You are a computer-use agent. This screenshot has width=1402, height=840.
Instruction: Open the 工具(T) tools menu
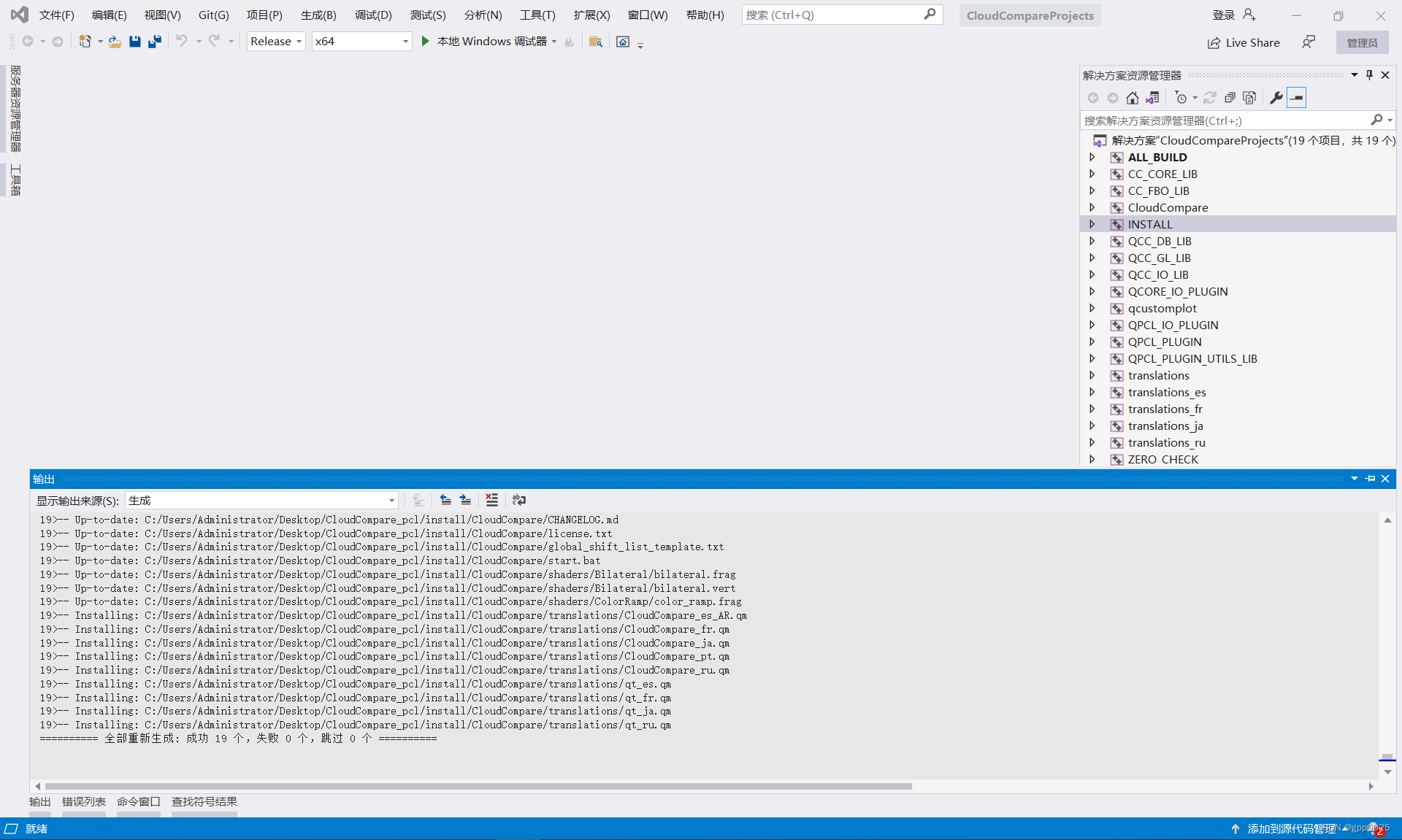(x=537, y=15)
